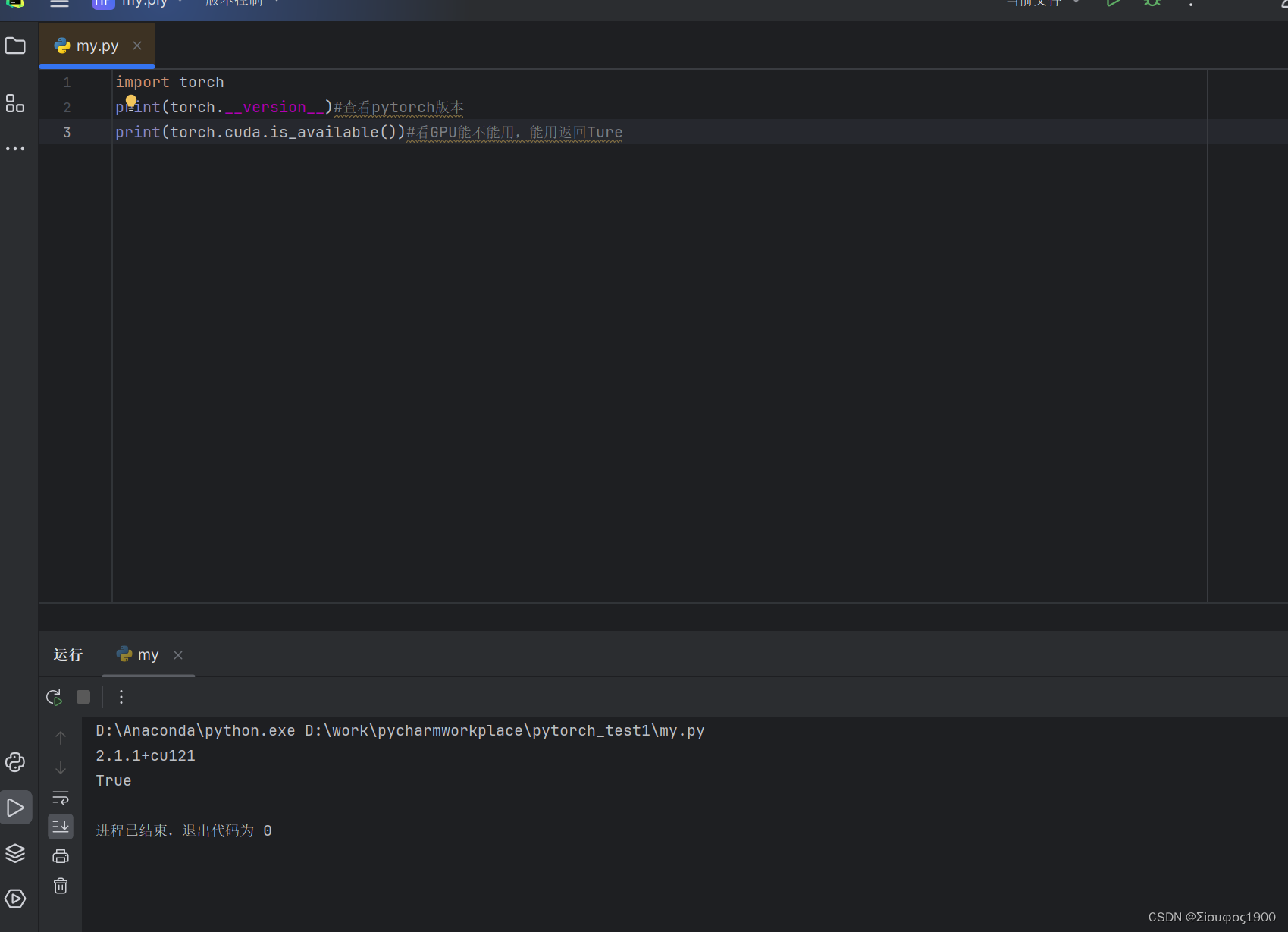Toggle soft-wrap in run console
The height and width of the screenshot is (932, 1288).
61,797
